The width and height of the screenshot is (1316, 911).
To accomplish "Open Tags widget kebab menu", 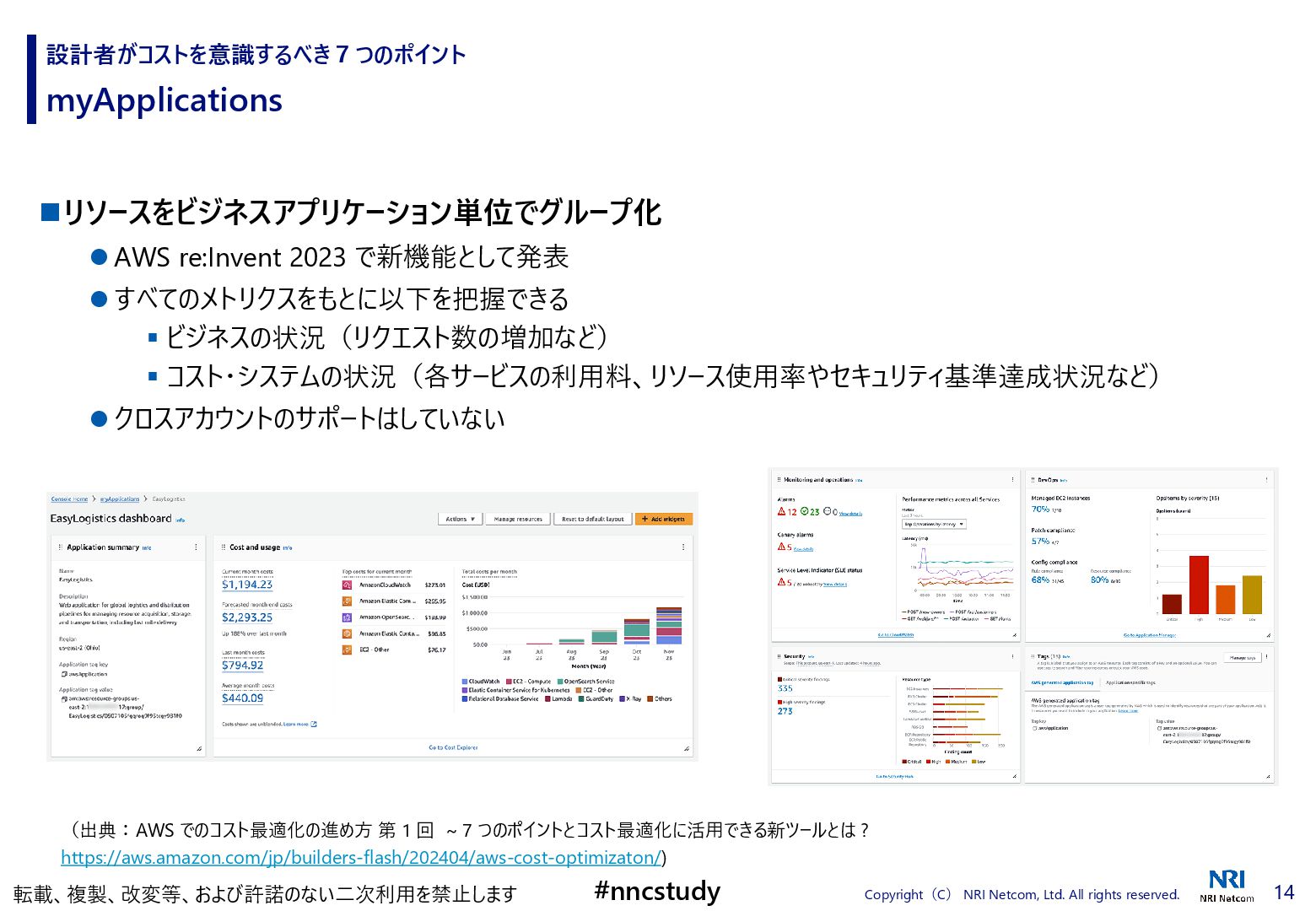I will point(1266,657).
